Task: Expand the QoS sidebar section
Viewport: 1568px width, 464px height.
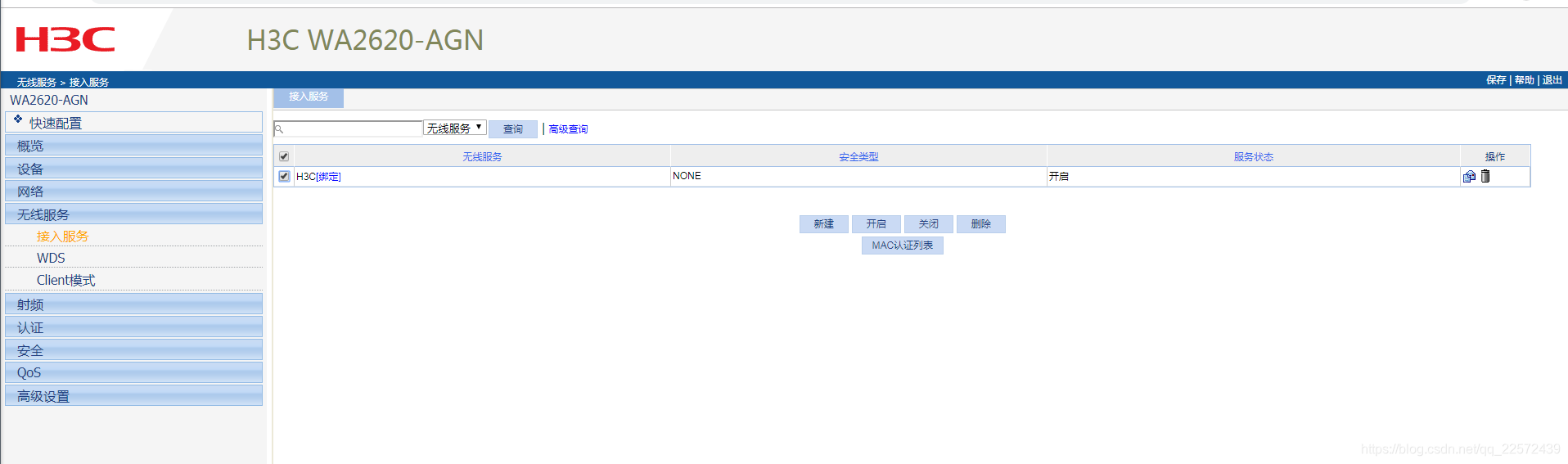Action: pyautogui.click(x=134, y=372)
